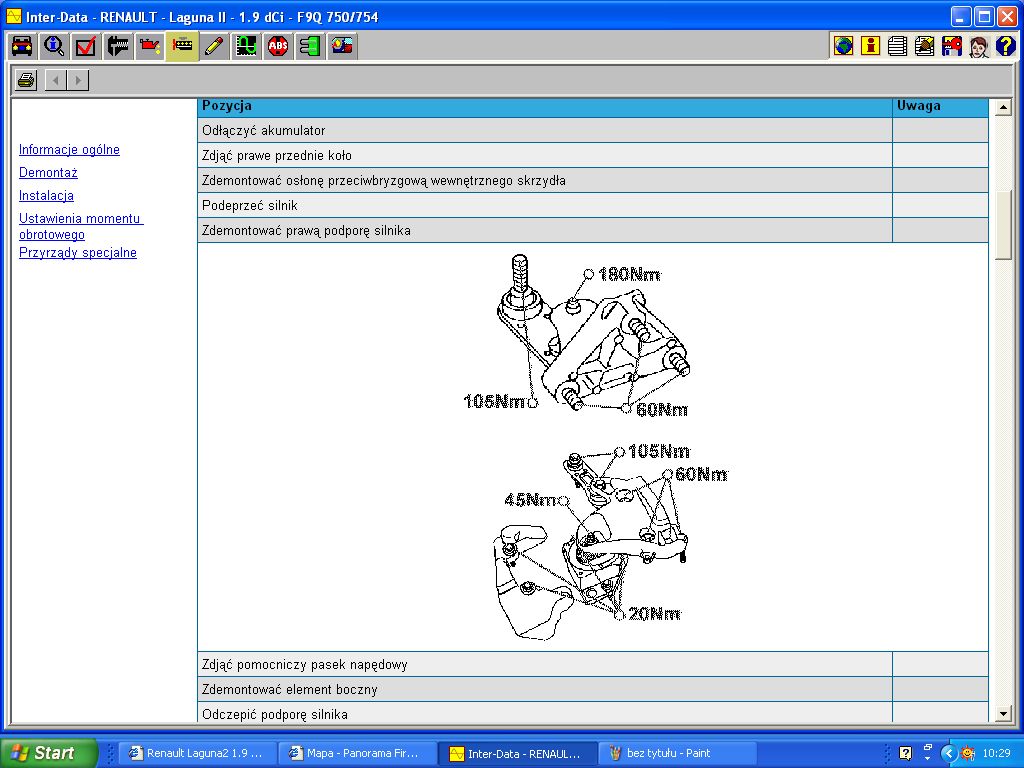
Task: Go to the Instalacja section
Action: coord(46,195)
